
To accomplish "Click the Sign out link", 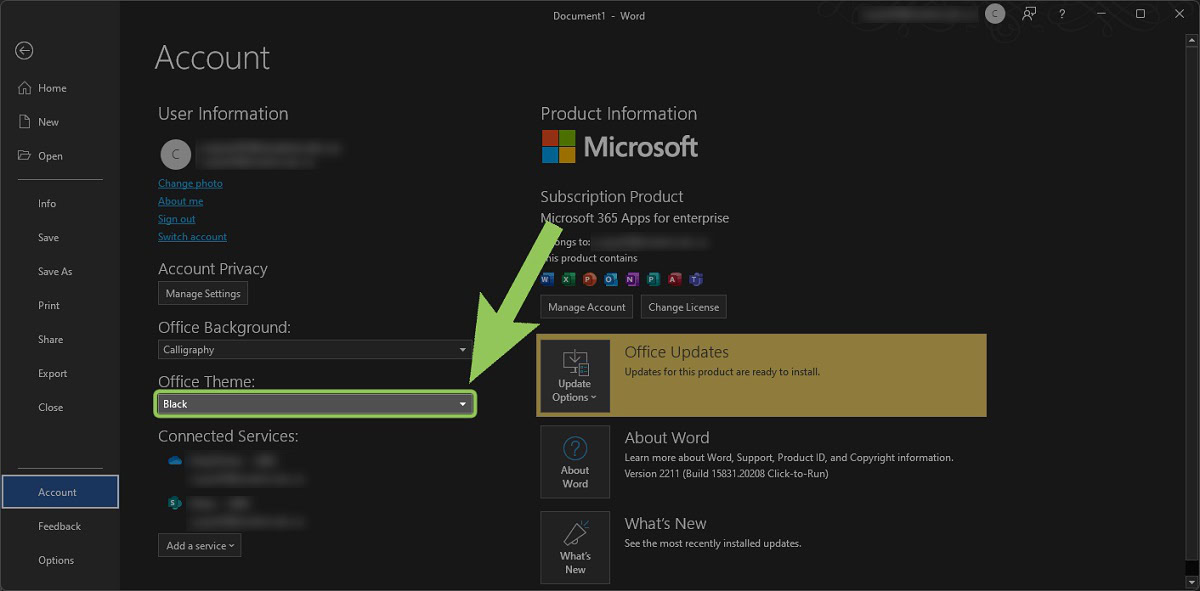I will 177,219.
